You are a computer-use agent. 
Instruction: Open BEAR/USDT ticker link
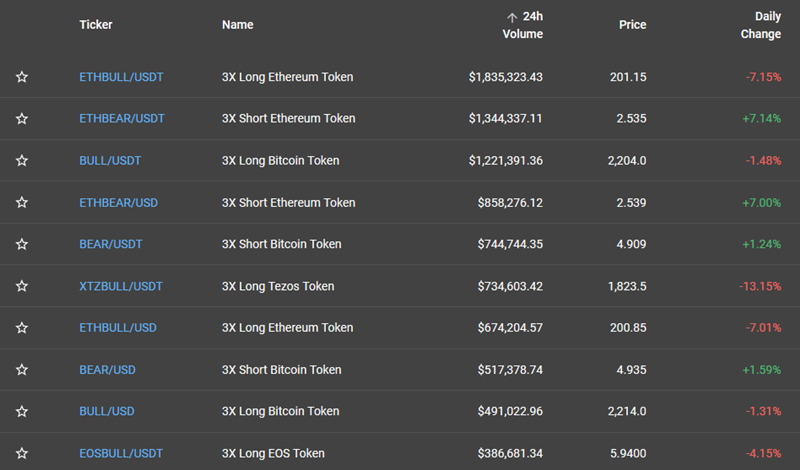point(111,244)
